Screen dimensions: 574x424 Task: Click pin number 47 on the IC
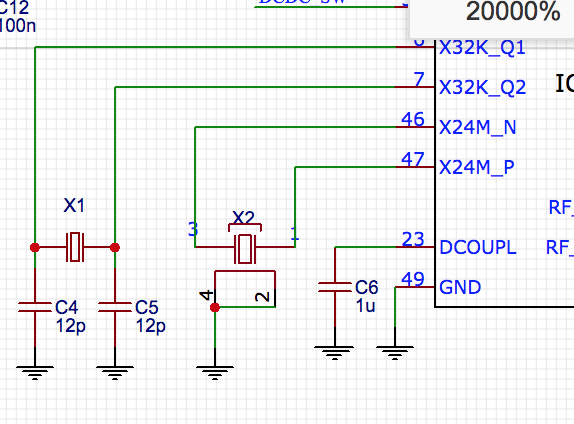pos(413,159)
